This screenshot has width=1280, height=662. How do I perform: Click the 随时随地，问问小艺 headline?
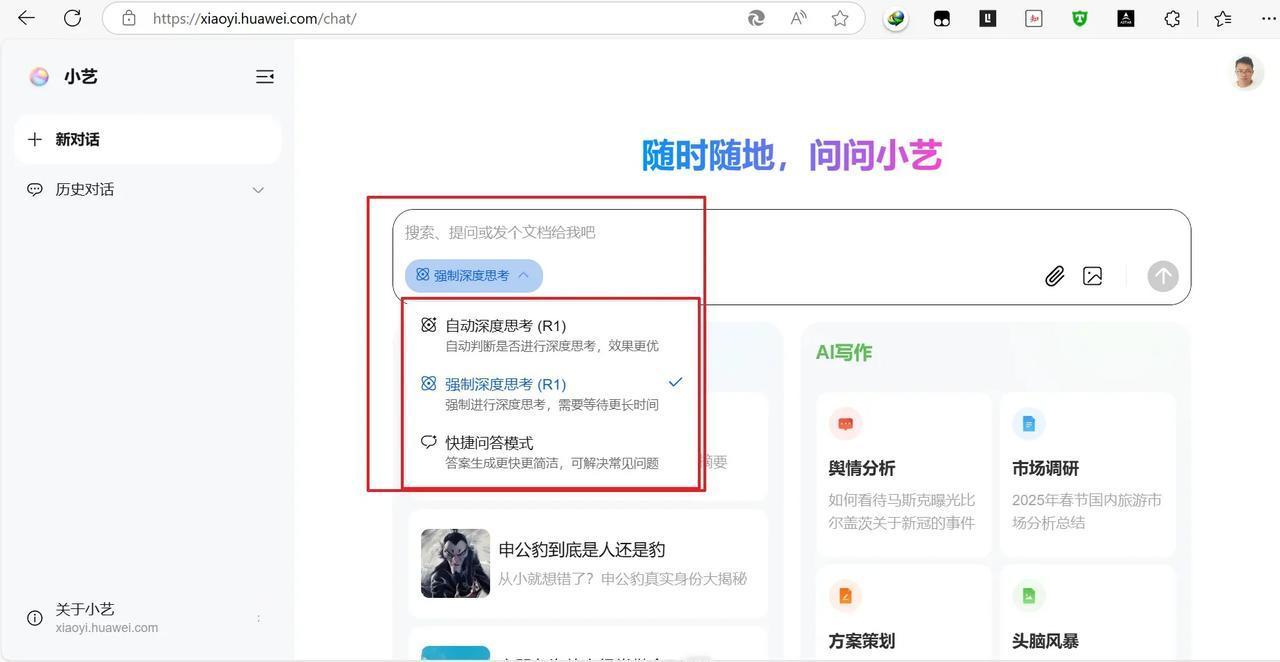pos(791,155)
